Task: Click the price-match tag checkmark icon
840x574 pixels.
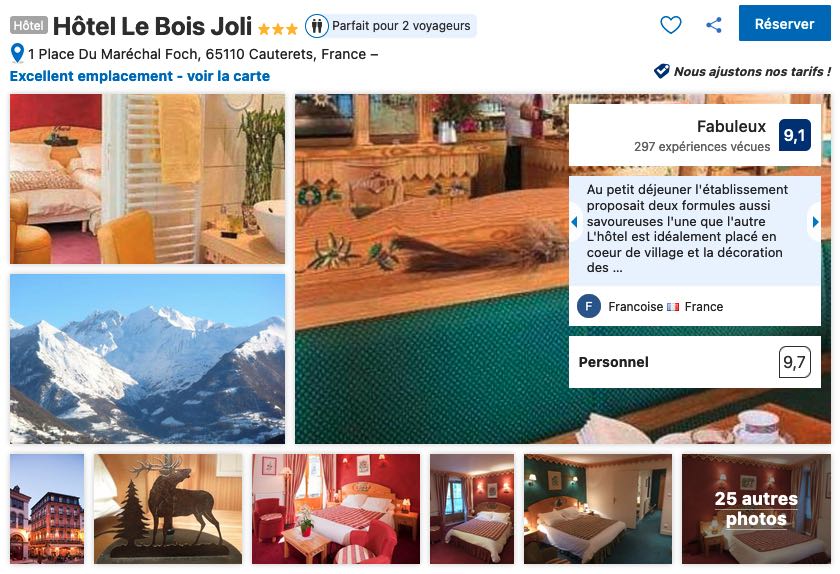Action: [662, 71]
